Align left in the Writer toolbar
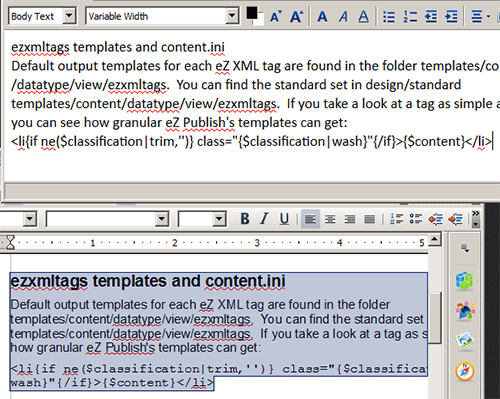Viewport: 500px width, 399px height. coord(310,219)
